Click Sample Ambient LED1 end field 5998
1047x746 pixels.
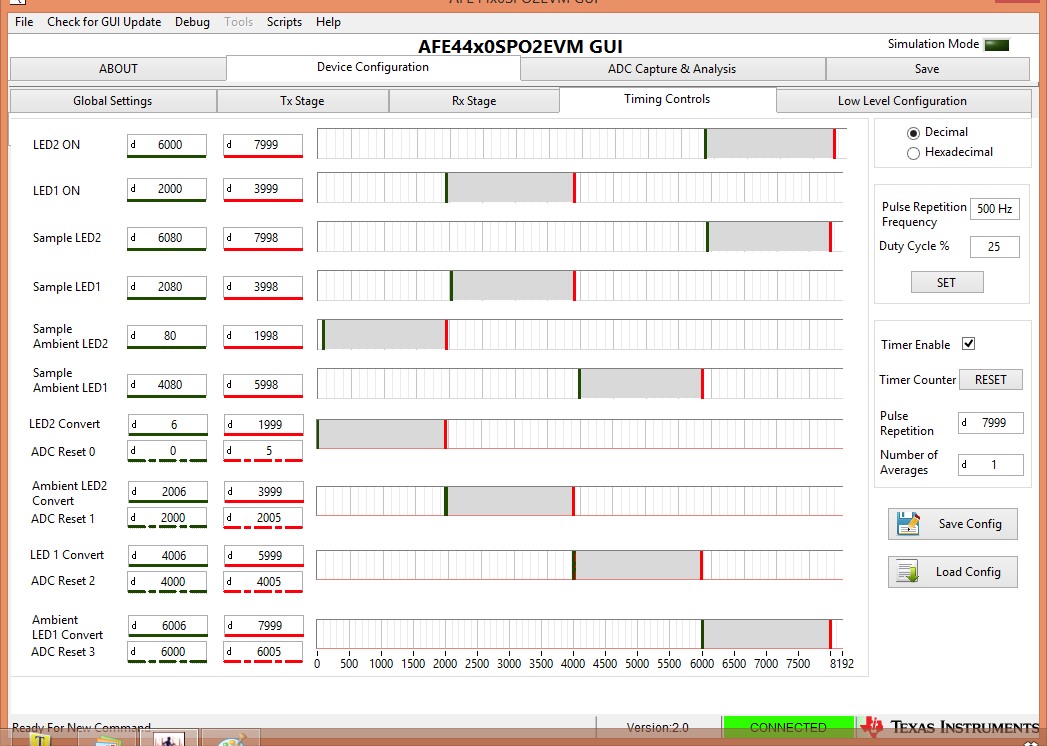click(x=263, y=385)
